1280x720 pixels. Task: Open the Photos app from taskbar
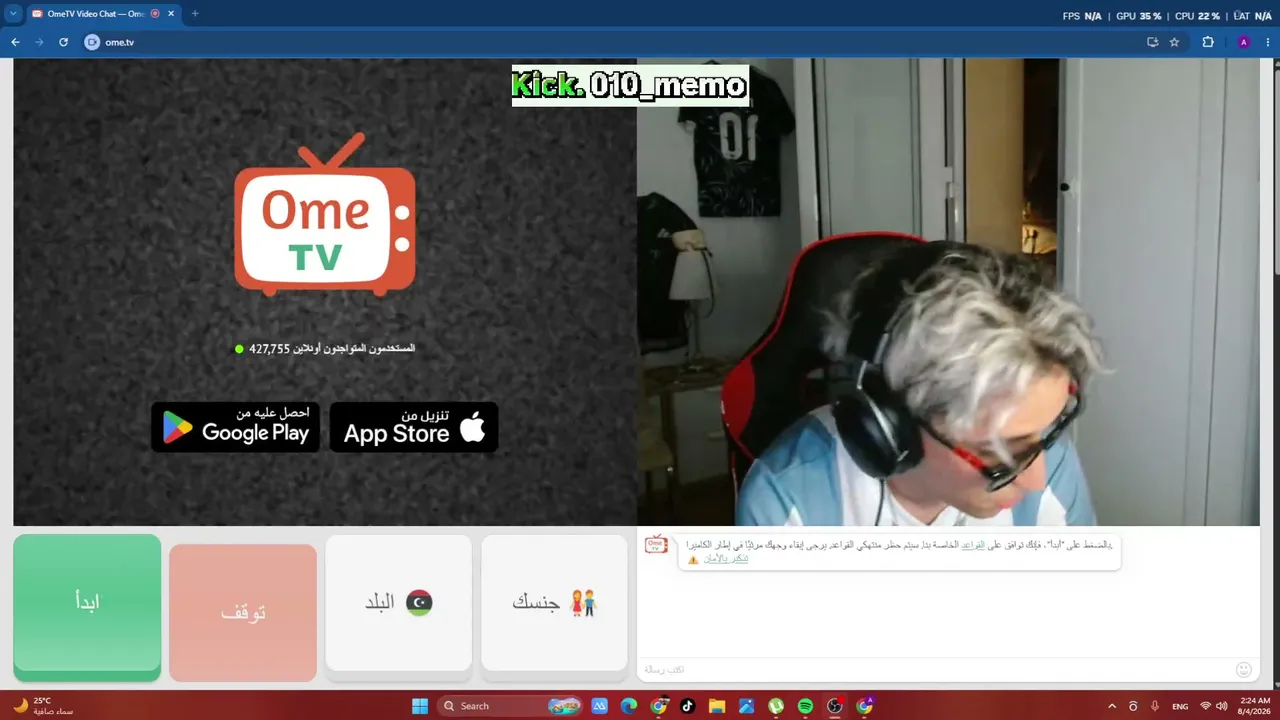(746, 706)
